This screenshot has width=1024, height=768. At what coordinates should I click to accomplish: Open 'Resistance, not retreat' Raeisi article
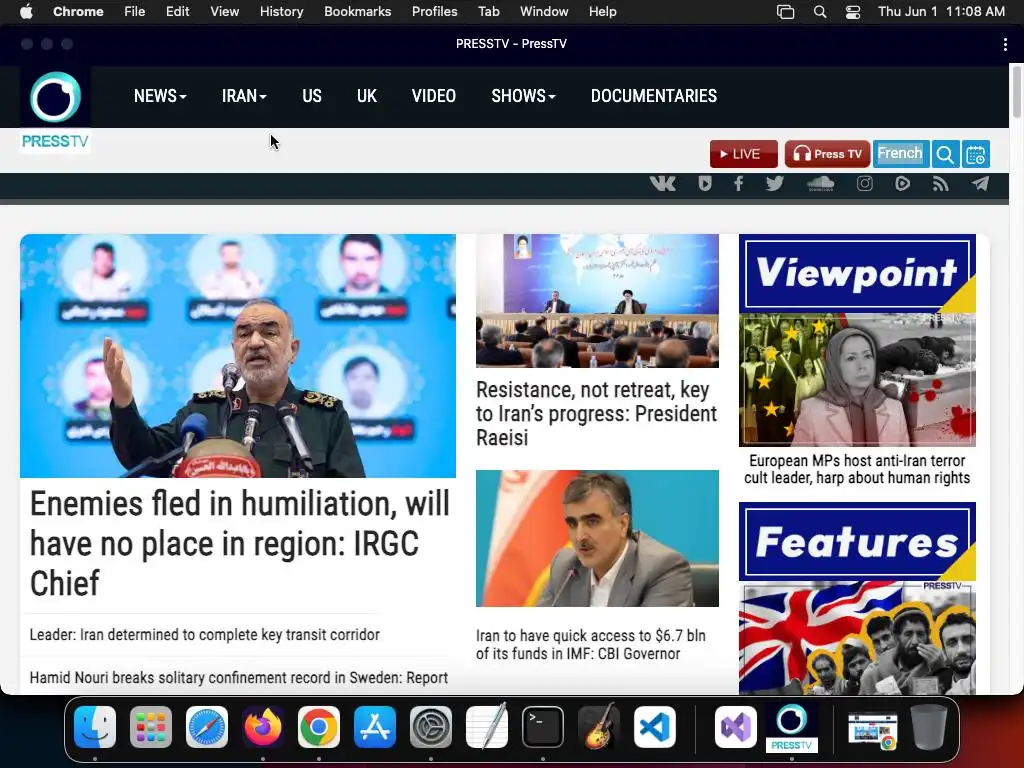coord(596,413)
